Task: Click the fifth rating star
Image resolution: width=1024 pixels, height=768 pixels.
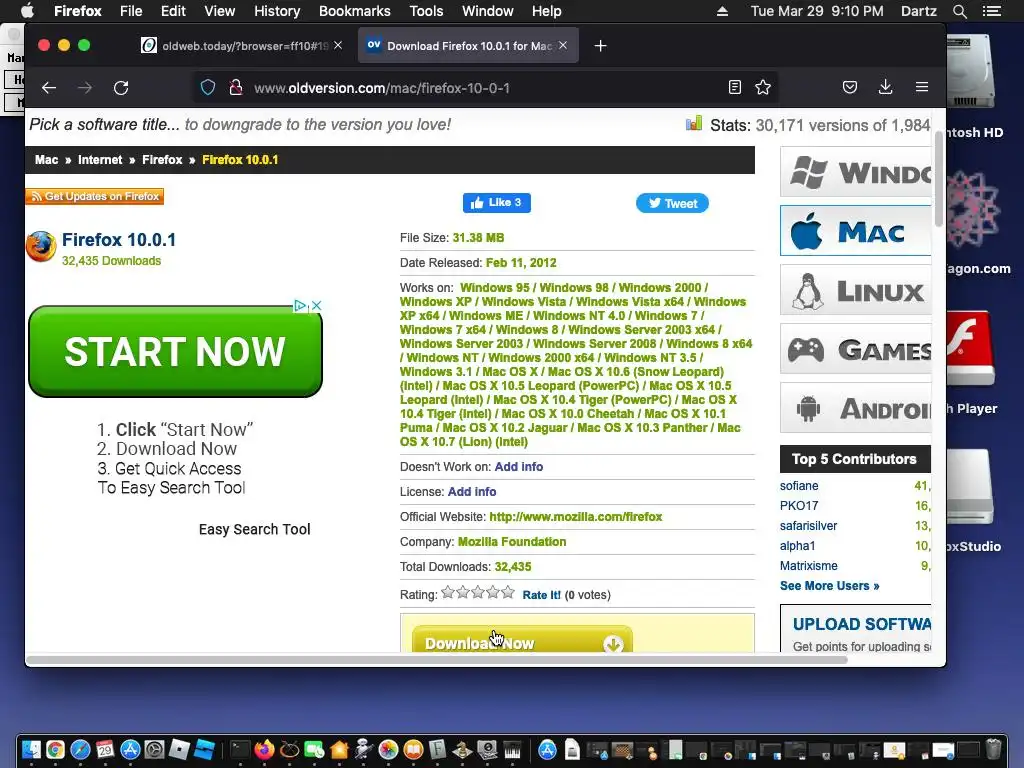Action: (508, 592)
